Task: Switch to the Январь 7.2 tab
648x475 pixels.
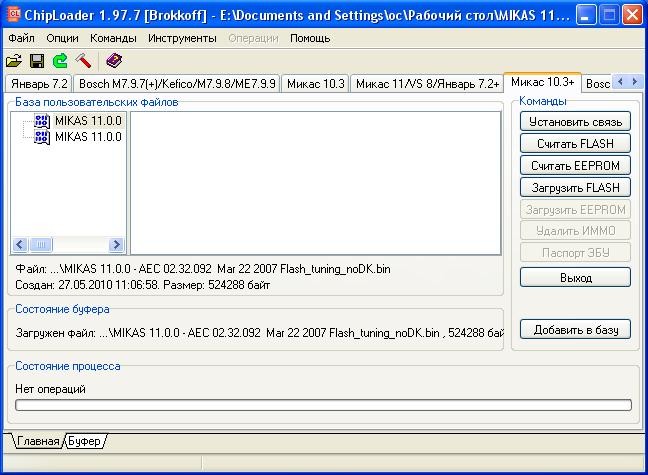Action: [39, 84]
